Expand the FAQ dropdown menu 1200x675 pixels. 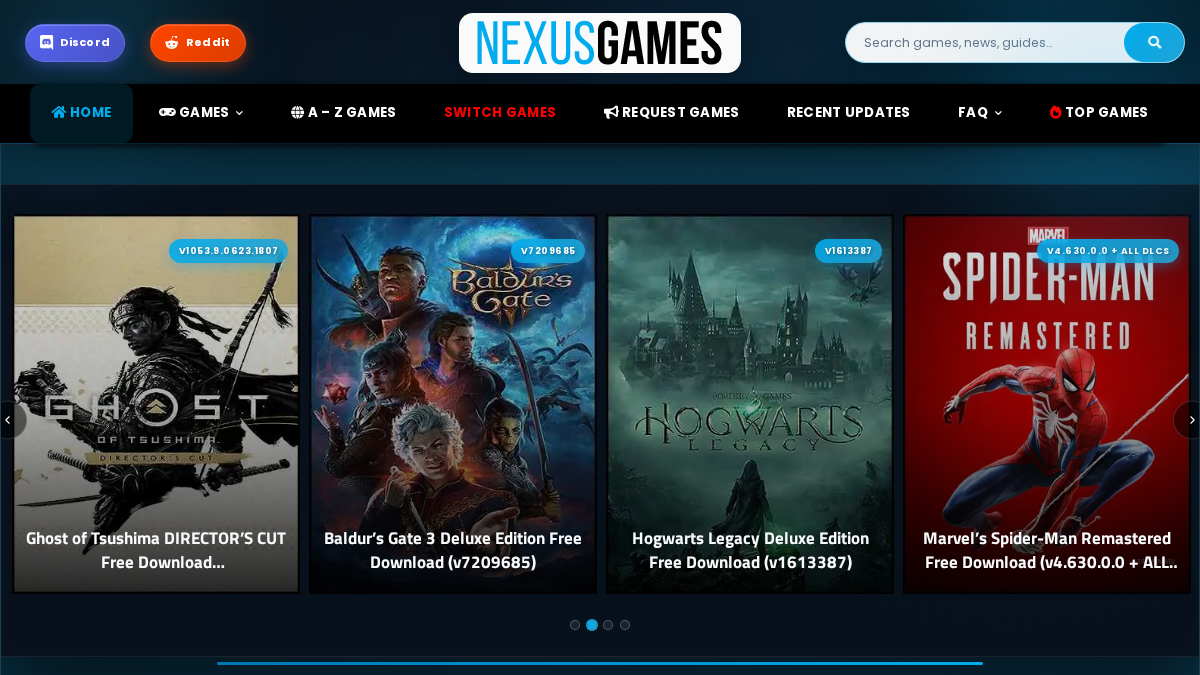coord(980,113)
